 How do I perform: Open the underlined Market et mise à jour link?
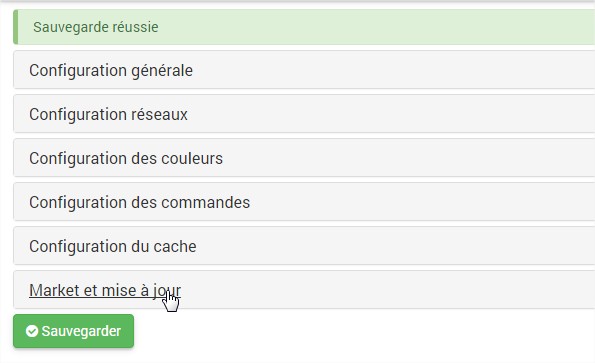point(105,291)
